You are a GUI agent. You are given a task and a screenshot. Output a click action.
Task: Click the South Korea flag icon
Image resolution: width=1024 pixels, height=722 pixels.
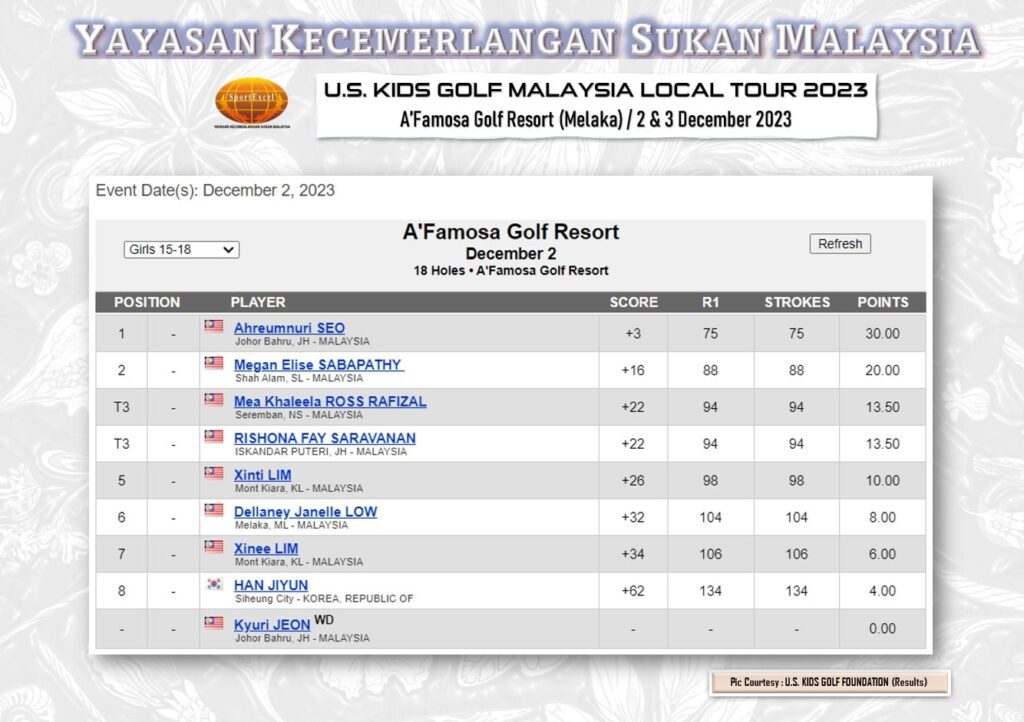[214, 584]
